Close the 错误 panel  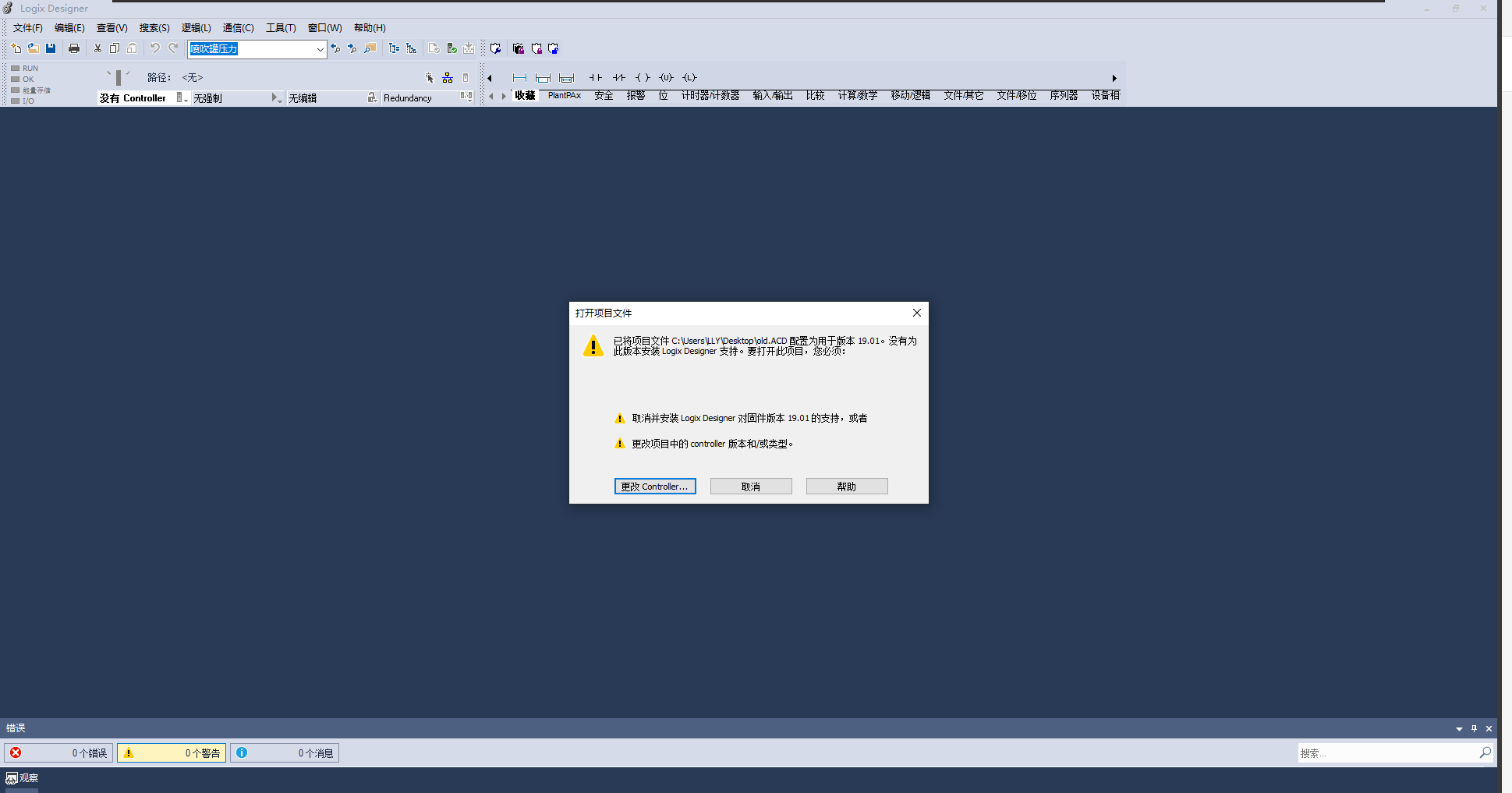(1489, 728)
